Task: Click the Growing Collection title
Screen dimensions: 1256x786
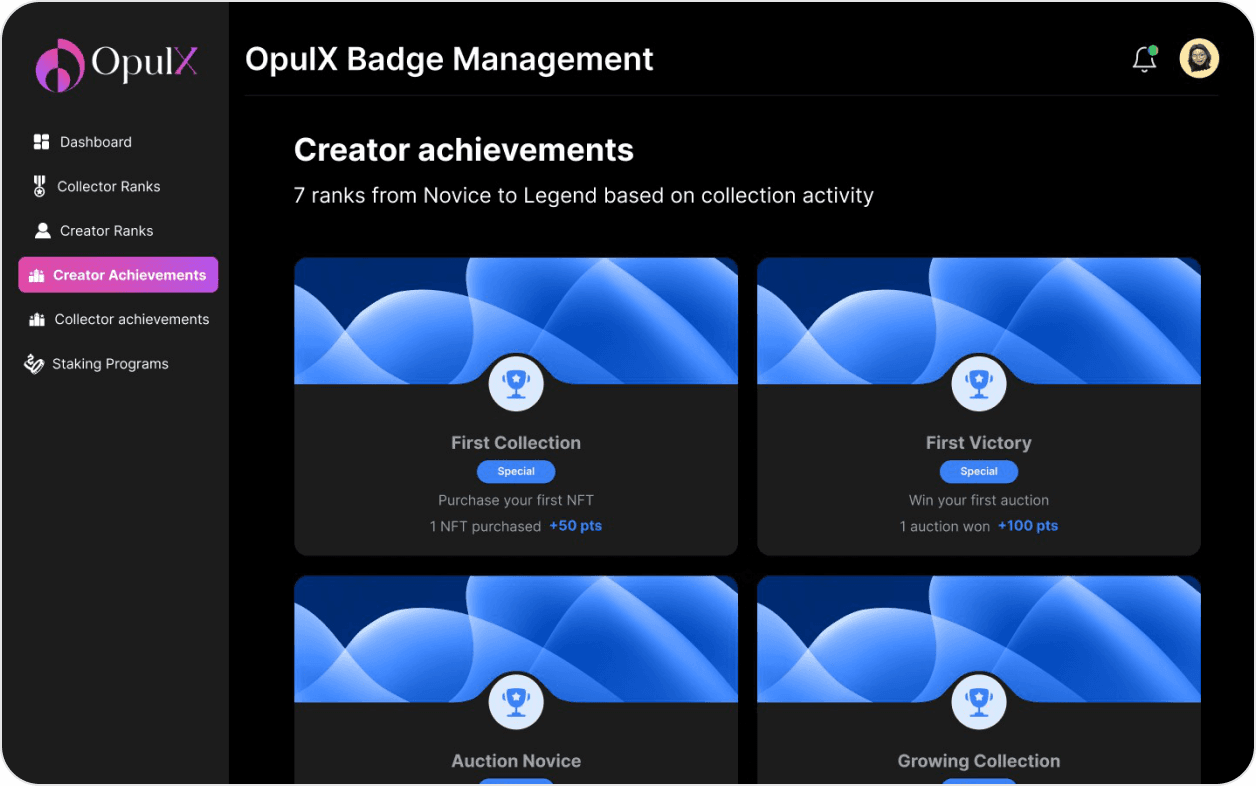Action: tap(979, 761)
